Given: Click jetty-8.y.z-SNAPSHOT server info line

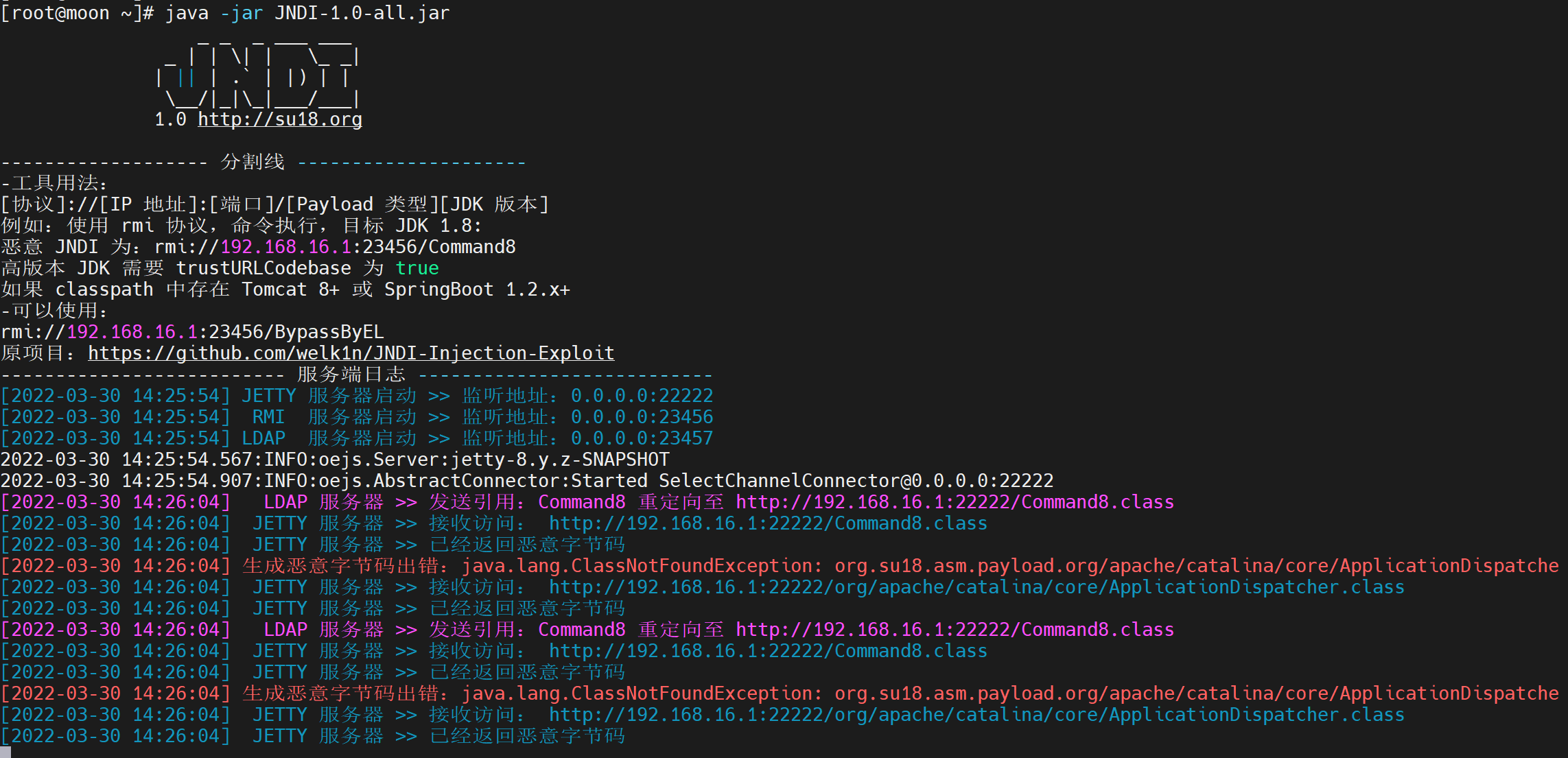Looking at the screenshot, I should (335, 460).
